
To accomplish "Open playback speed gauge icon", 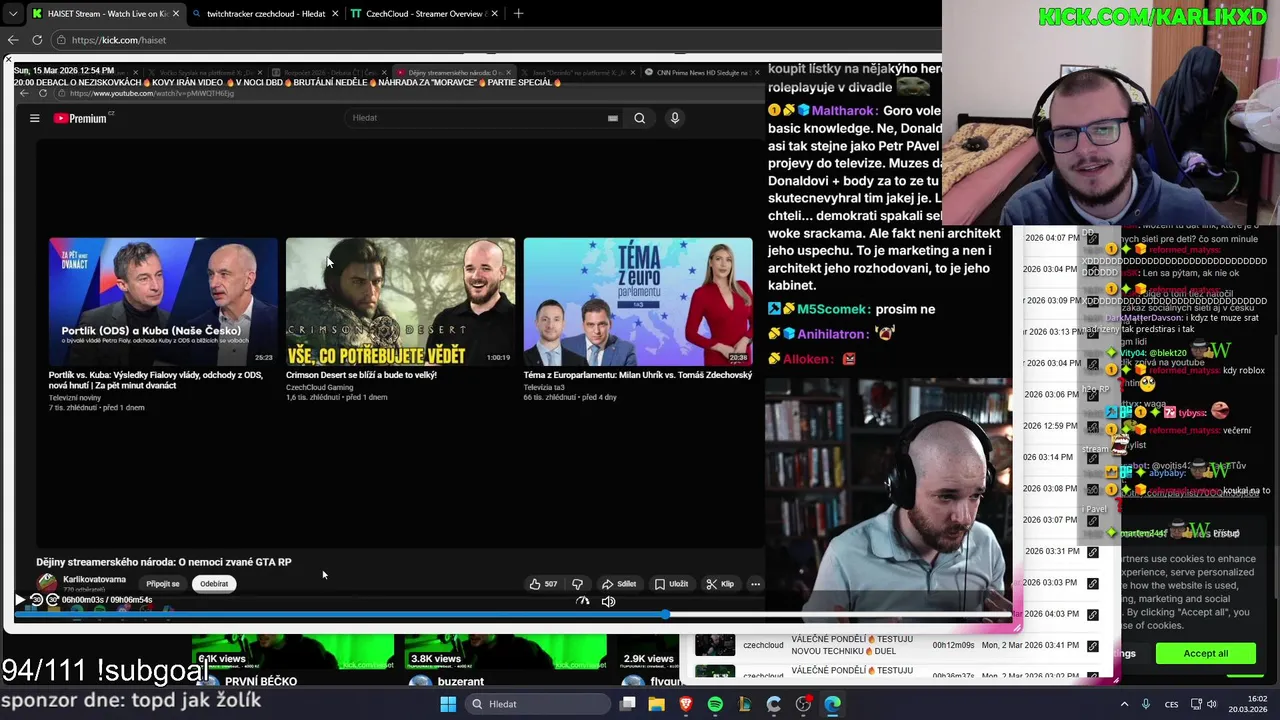I will coord(583,601).
